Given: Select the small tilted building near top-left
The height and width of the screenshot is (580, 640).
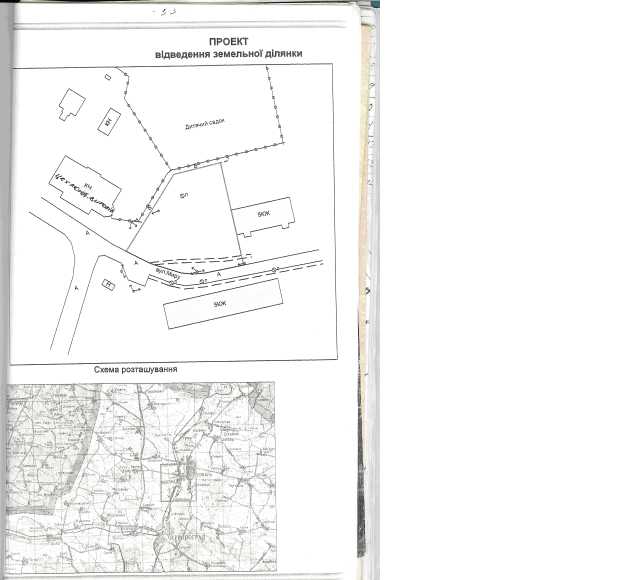Looking at the screenshot, I should tap(108, 123).
